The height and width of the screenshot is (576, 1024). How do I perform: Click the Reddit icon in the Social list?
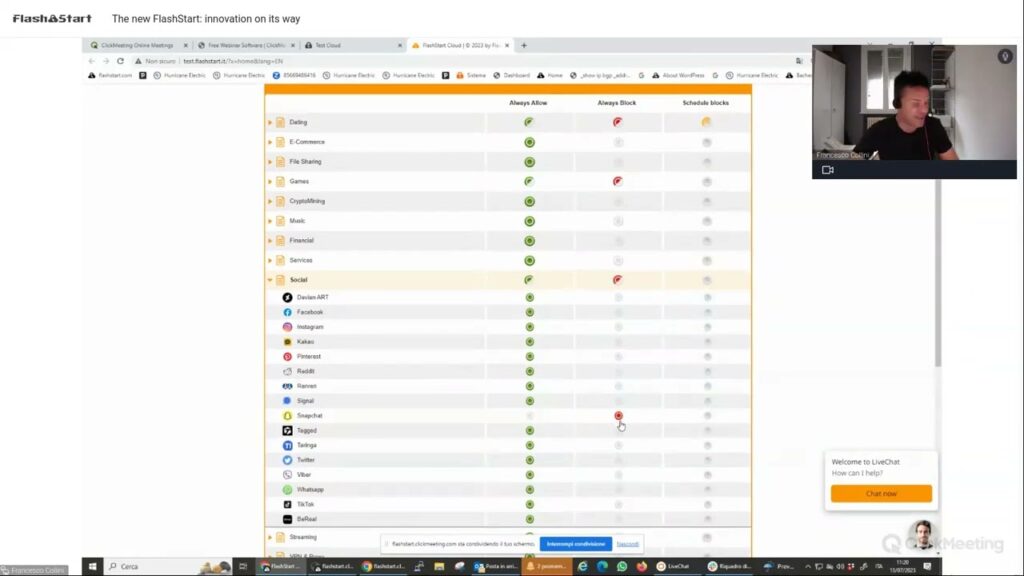[x=287, y=371]
